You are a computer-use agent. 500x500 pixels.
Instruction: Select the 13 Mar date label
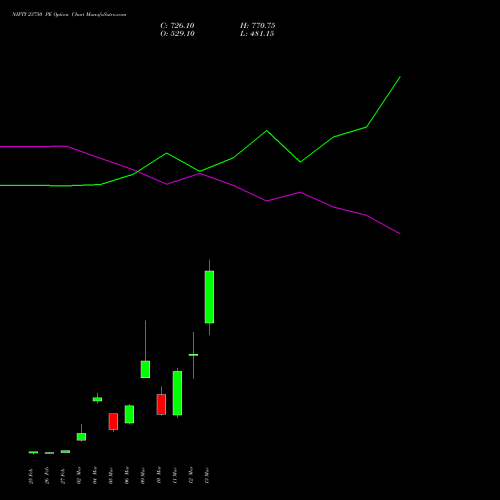point(207,475)
